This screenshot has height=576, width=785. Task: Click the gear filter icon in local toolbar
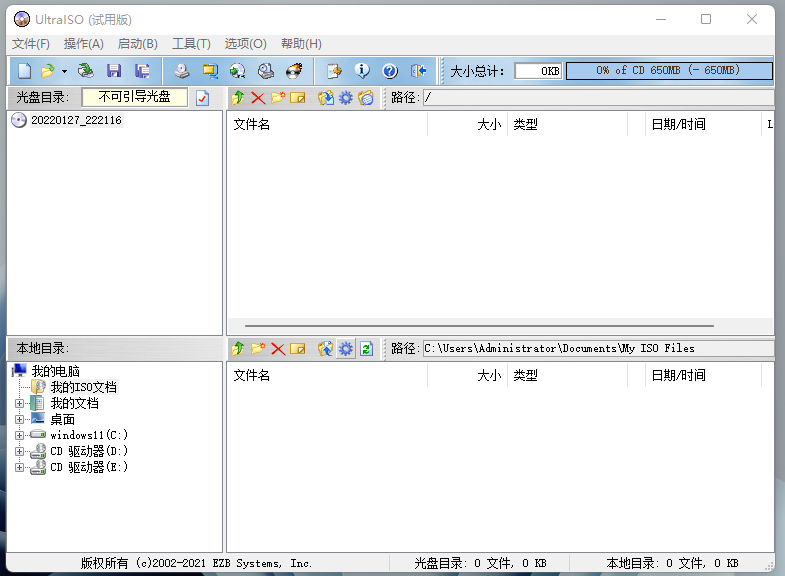(346, 349)
